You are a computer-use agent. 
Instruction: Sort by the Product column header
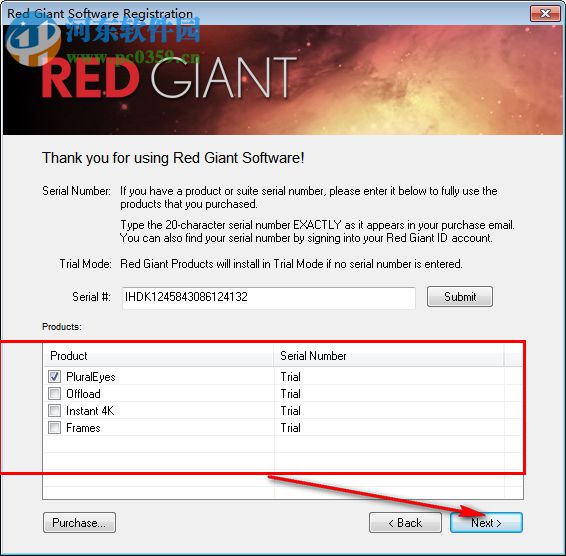pos(158,356)
